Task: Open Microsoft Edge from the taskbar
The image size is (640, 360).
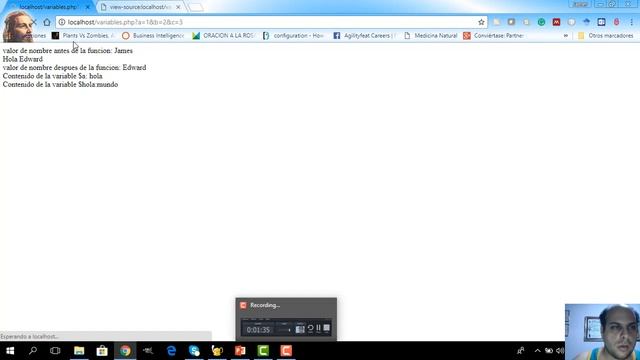Action: click(x=171, y=351)
